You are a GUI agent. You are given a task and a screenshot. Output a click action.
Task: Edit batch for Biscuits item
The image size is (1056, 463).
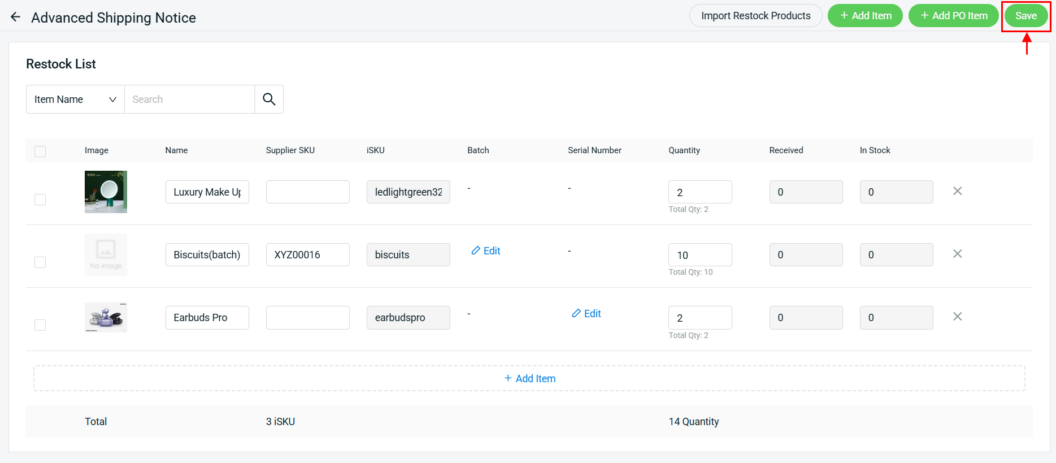[x=486, y=251]
